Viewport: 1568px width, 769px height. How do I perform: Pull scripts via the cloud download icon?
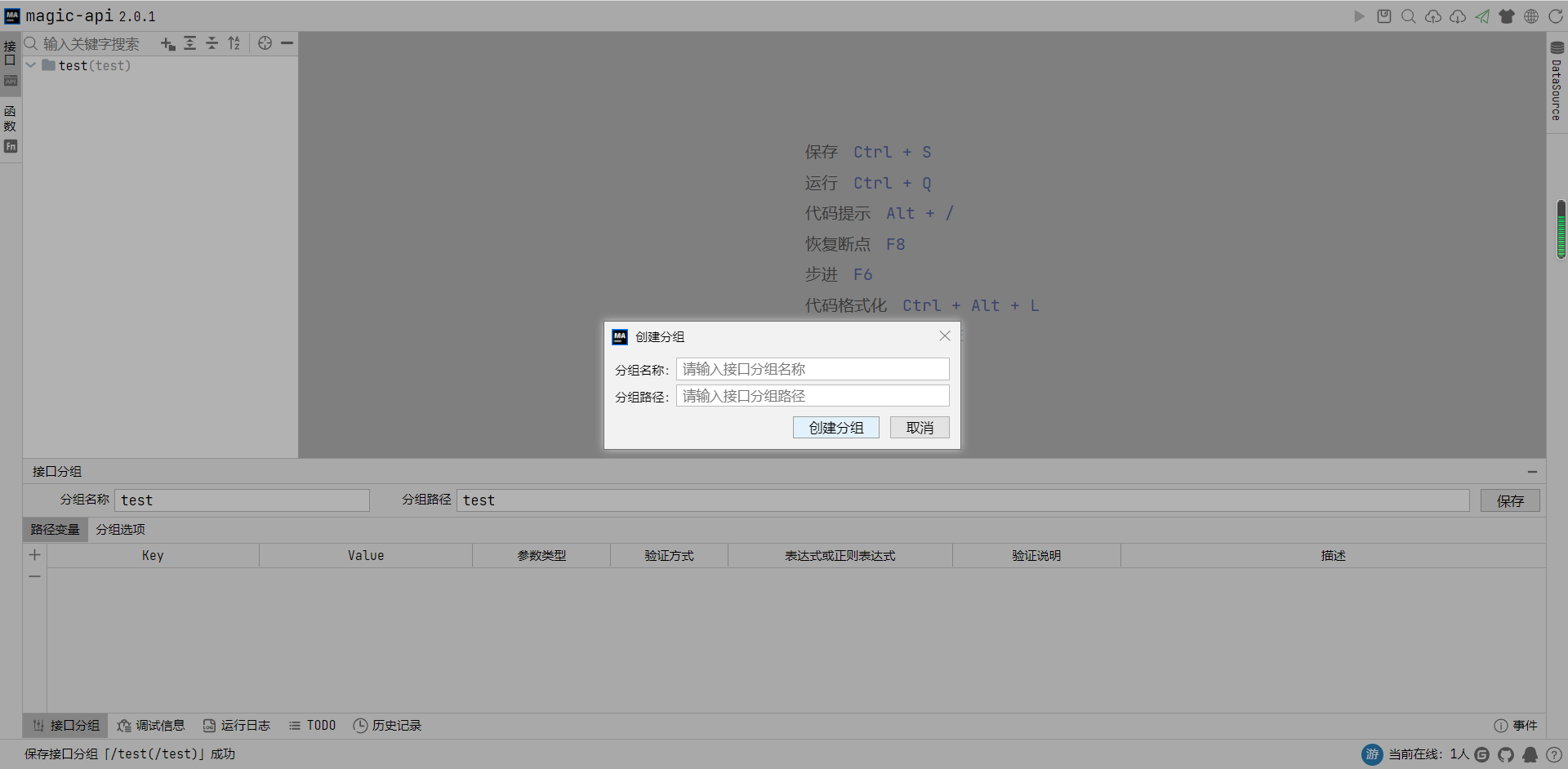pyautogui.click(x=1458, y=16)
